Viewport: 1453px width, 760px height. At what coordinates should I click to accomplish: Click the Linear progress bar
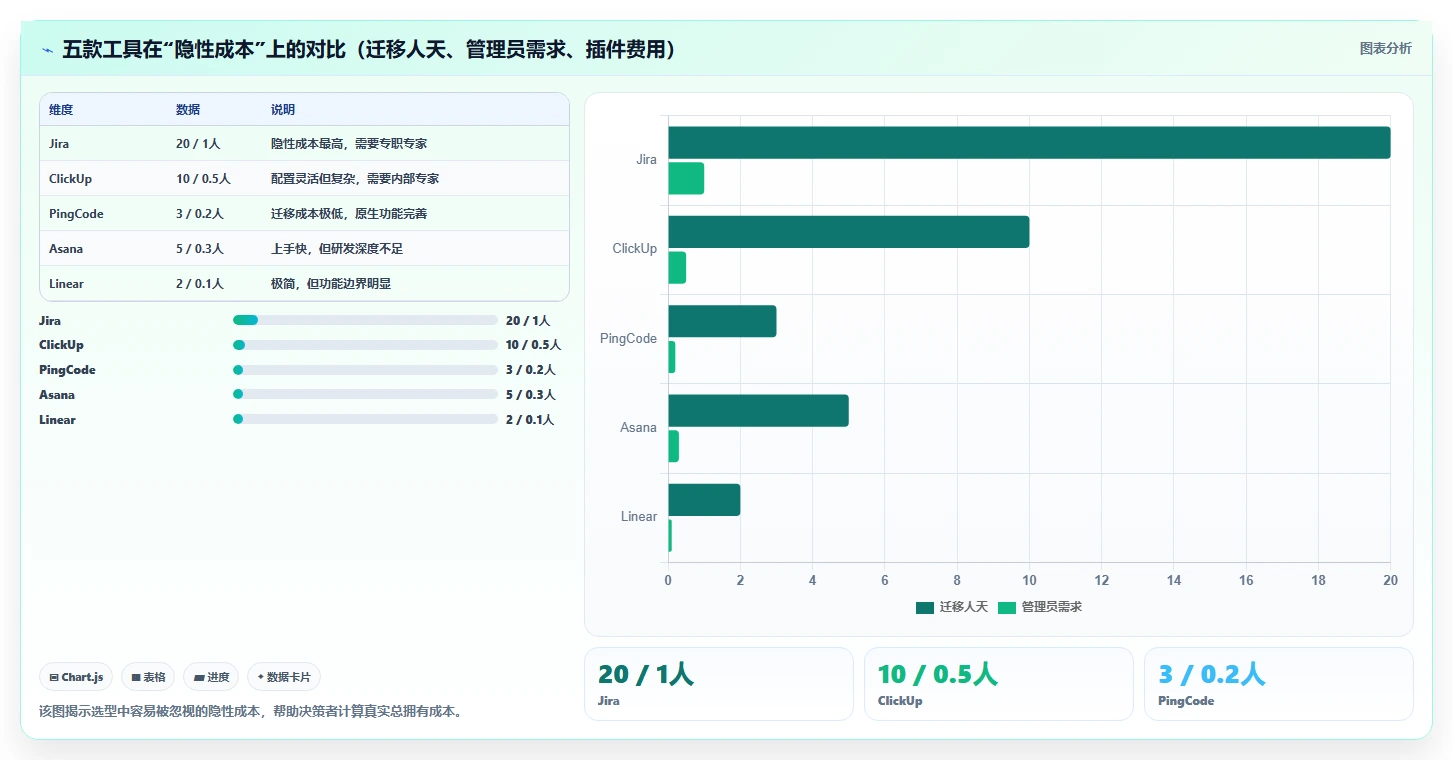(x=365, y=419)
